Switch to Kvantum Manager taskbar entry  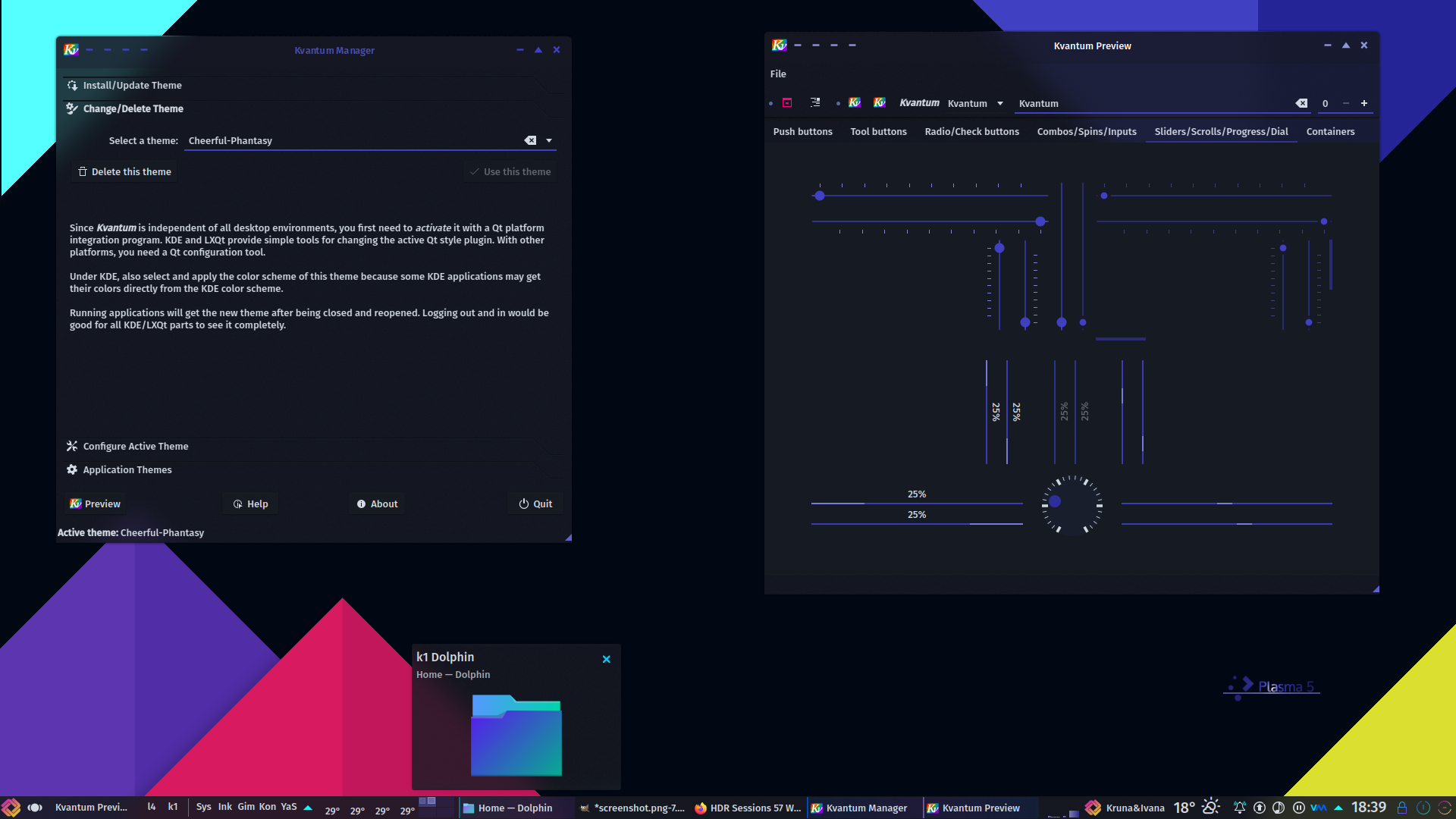click(864, 808)
